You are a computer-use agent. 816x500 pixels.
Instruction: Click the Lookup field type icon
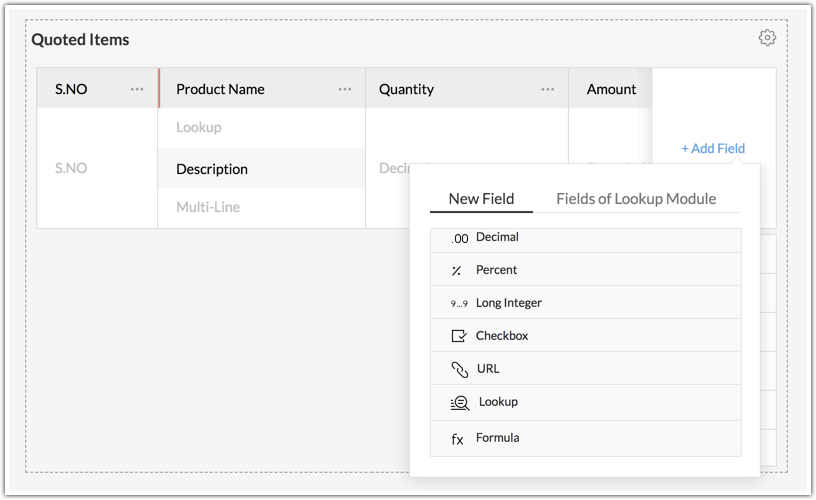click(x=460, y=402)
